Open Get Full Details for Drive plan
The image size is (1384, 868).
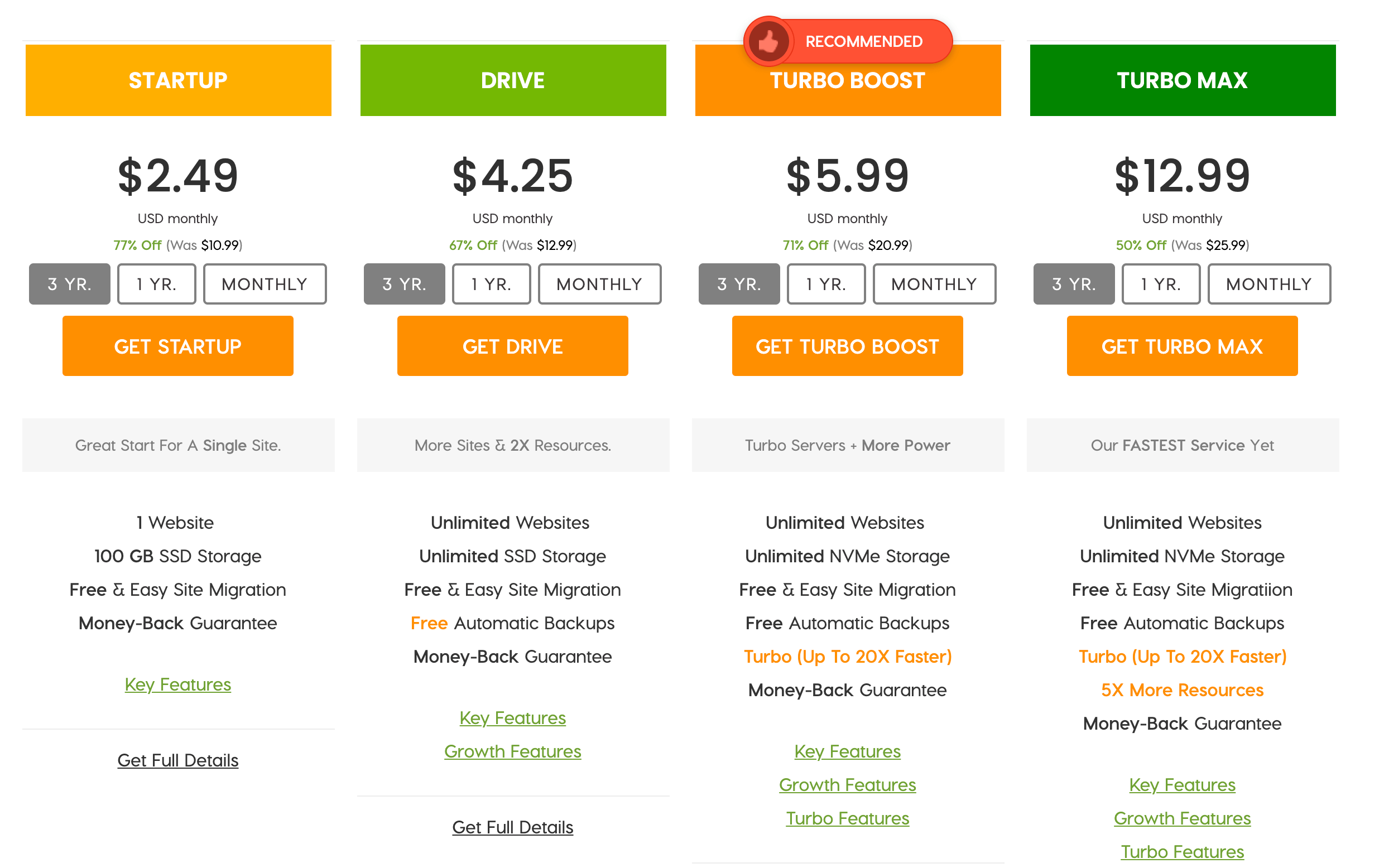(x=512, y=827)
